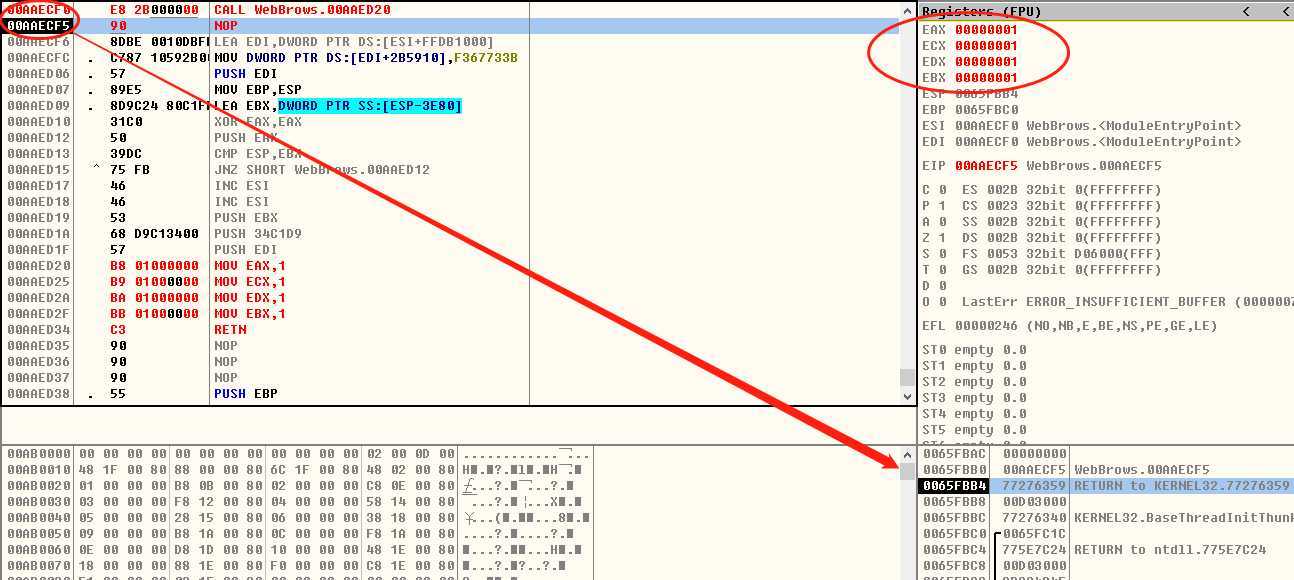Click the disassembly pane scroll down arrow
Image resolution: width=1294 pixels, height=580 pixels.
[908, 396]
